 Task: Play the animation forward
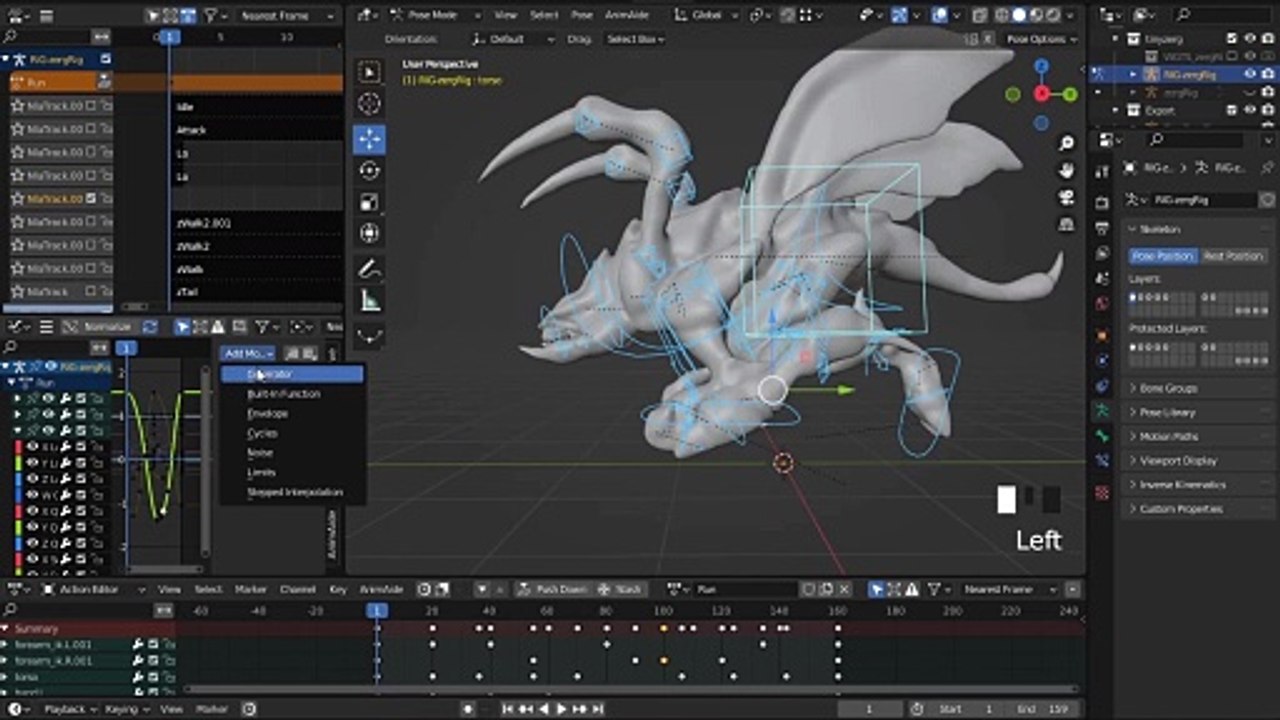562,709
